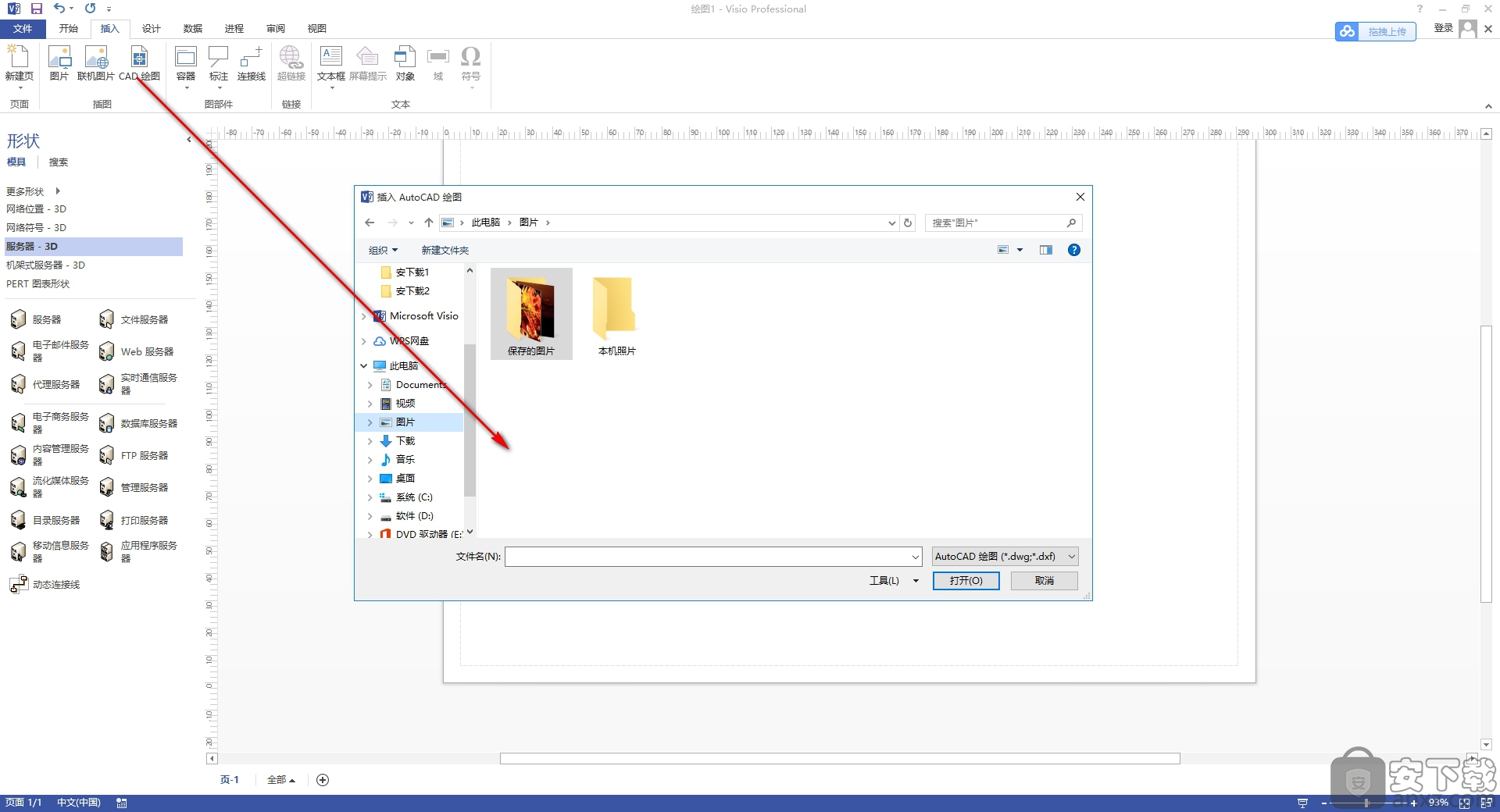Open the 组织 organize dropdown
The height and width of the screenshot is (812, 1500).
[x=383, y=250]
